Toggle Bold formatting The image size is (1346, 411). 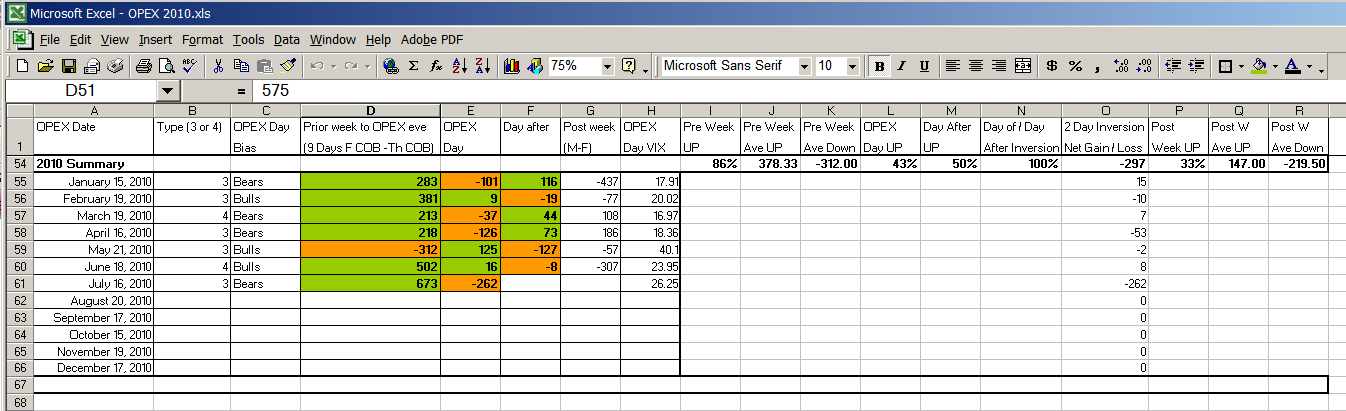[x=879, y=66]
